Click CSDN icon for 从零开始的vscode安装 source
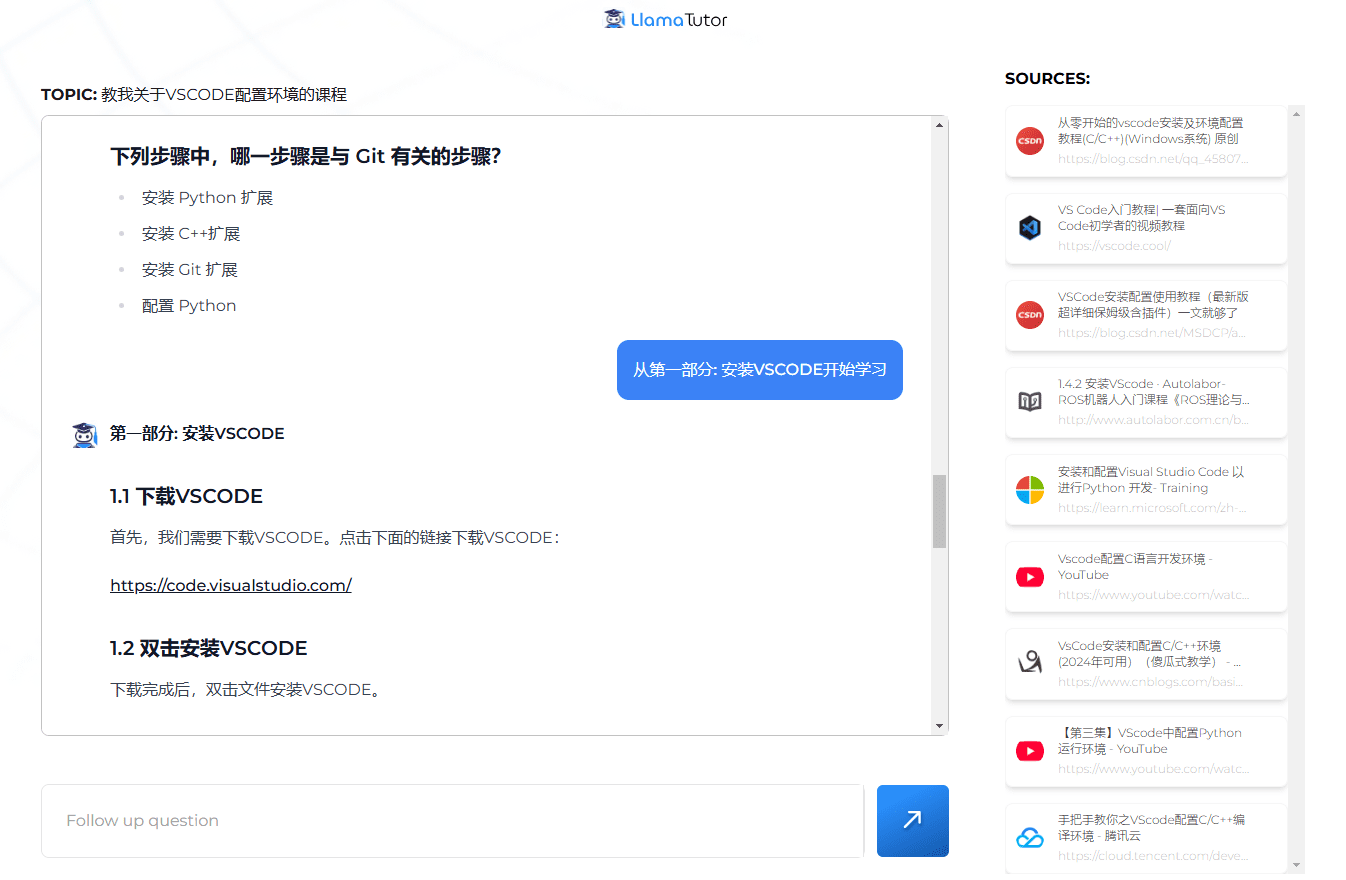The height and width of the screenshot is (880, 1346). [x=1030, y=141]
